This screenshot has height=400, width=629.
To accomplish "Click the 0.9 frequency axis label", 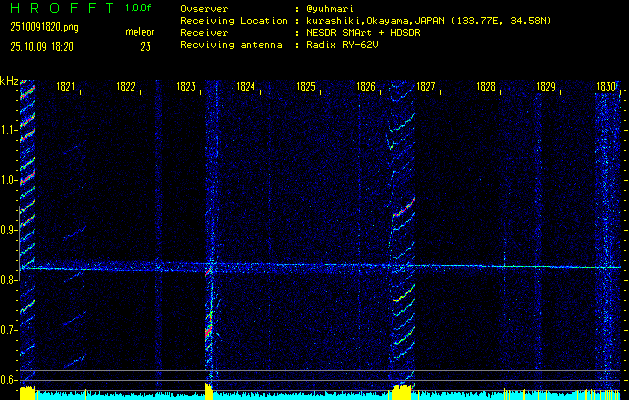I will (x=9, y=230).
